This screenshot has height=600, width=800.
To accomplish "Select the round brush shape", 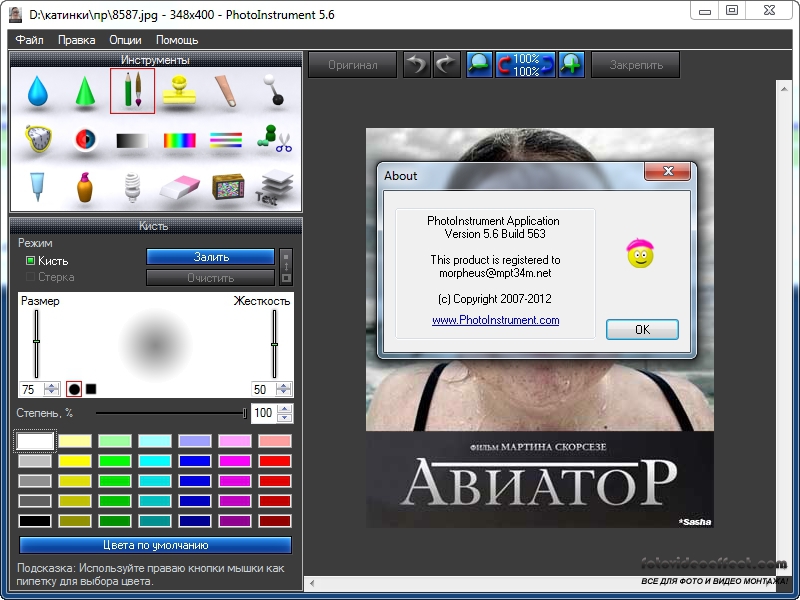I will point(74,389).
